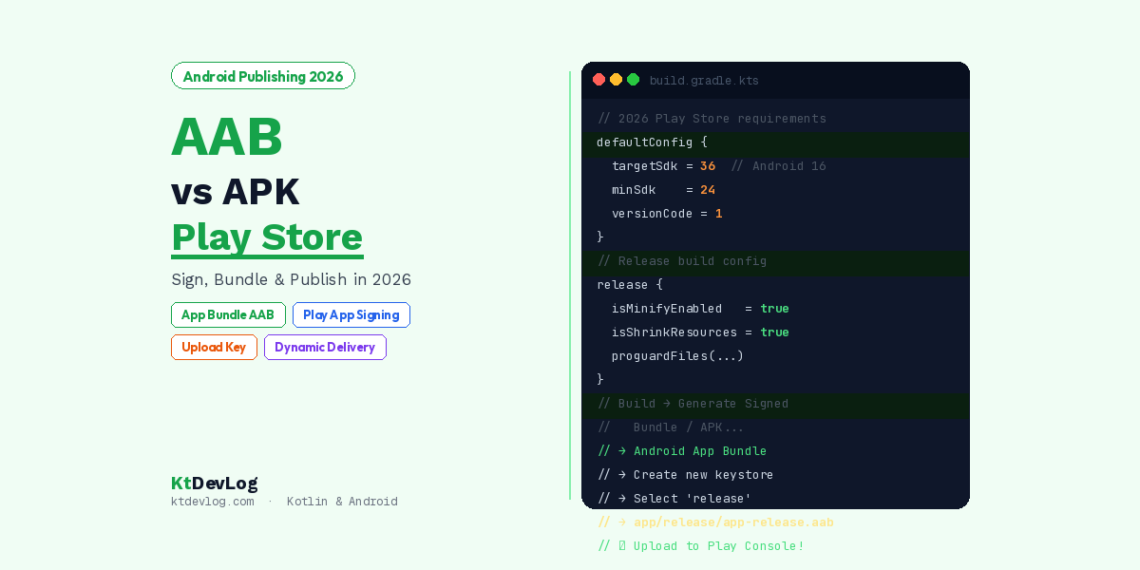The height and width of the screenshot is (570, 1140).
Task: Click the Create new keystore comment line
Action: click(x=686, y=475)
